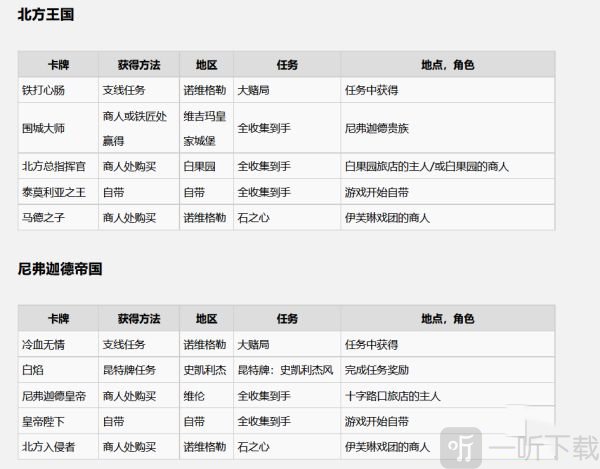600x469 pixels.
Task: Click '商人处购买' in the 尼弗迦德皇帝 row
Action: pos(129,396)
